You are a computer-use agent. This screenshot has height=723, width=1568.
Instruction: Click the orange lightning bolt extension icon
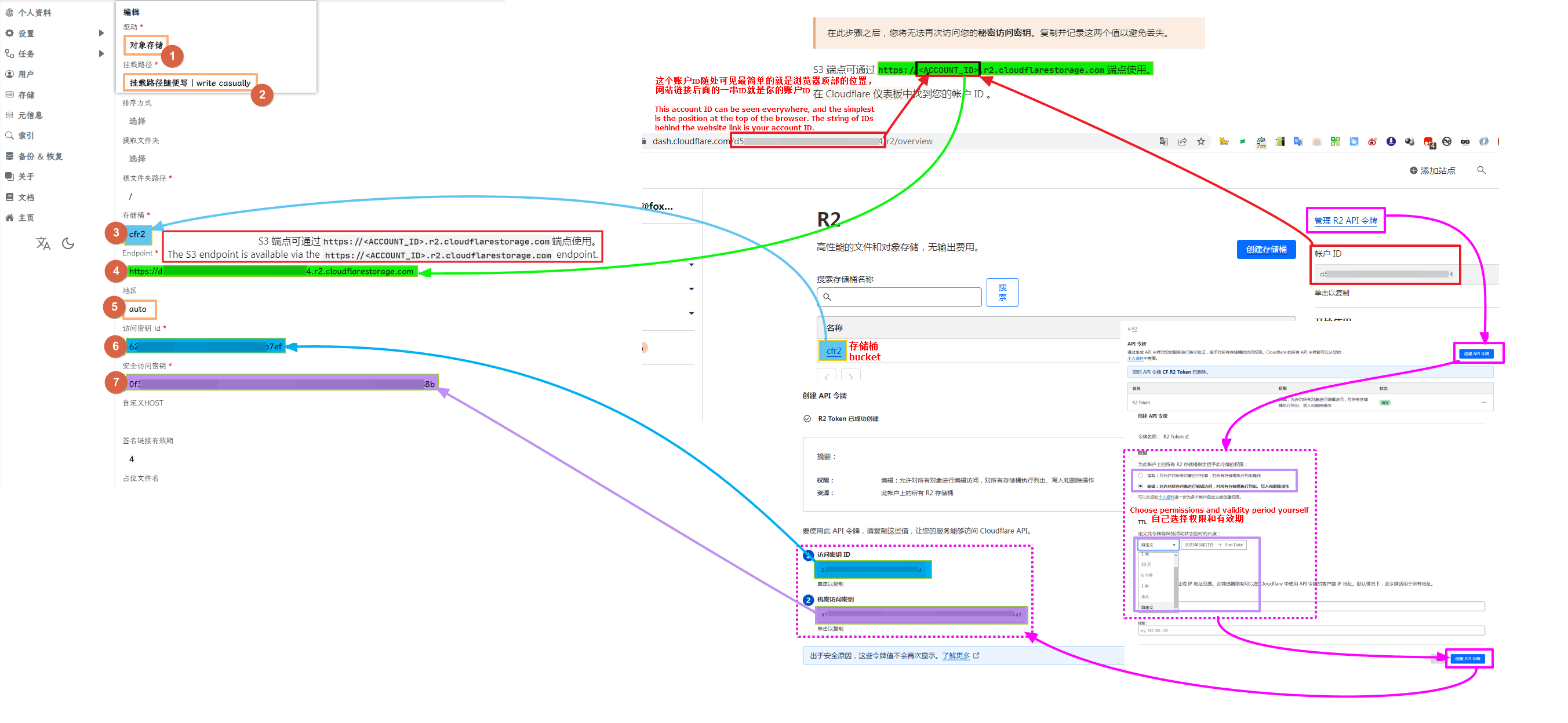(x=1316, y=141)
